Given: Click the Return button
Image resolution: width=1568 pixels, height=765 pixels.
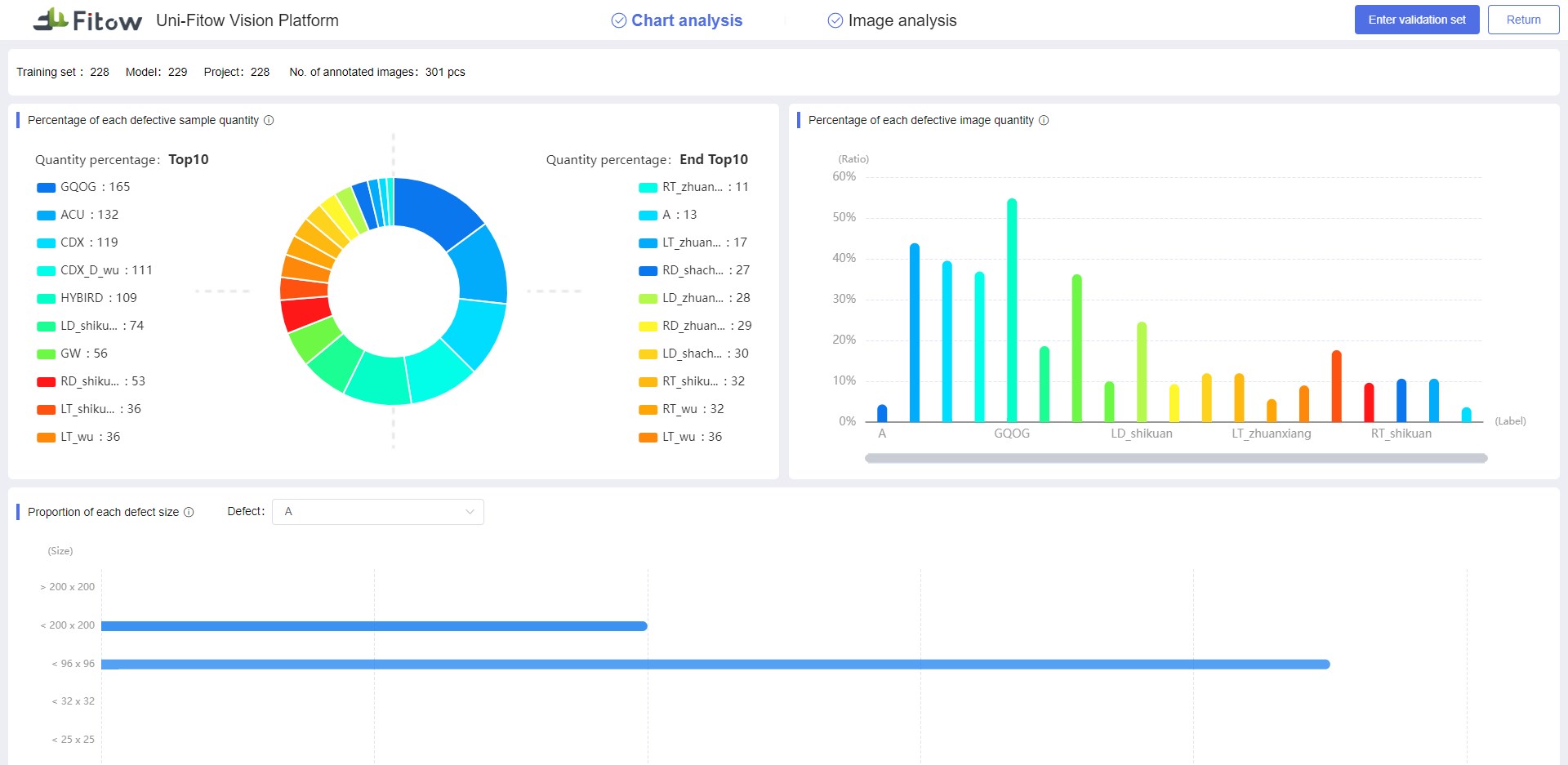Looking at the screenshot, I should tap(1523, 20).
